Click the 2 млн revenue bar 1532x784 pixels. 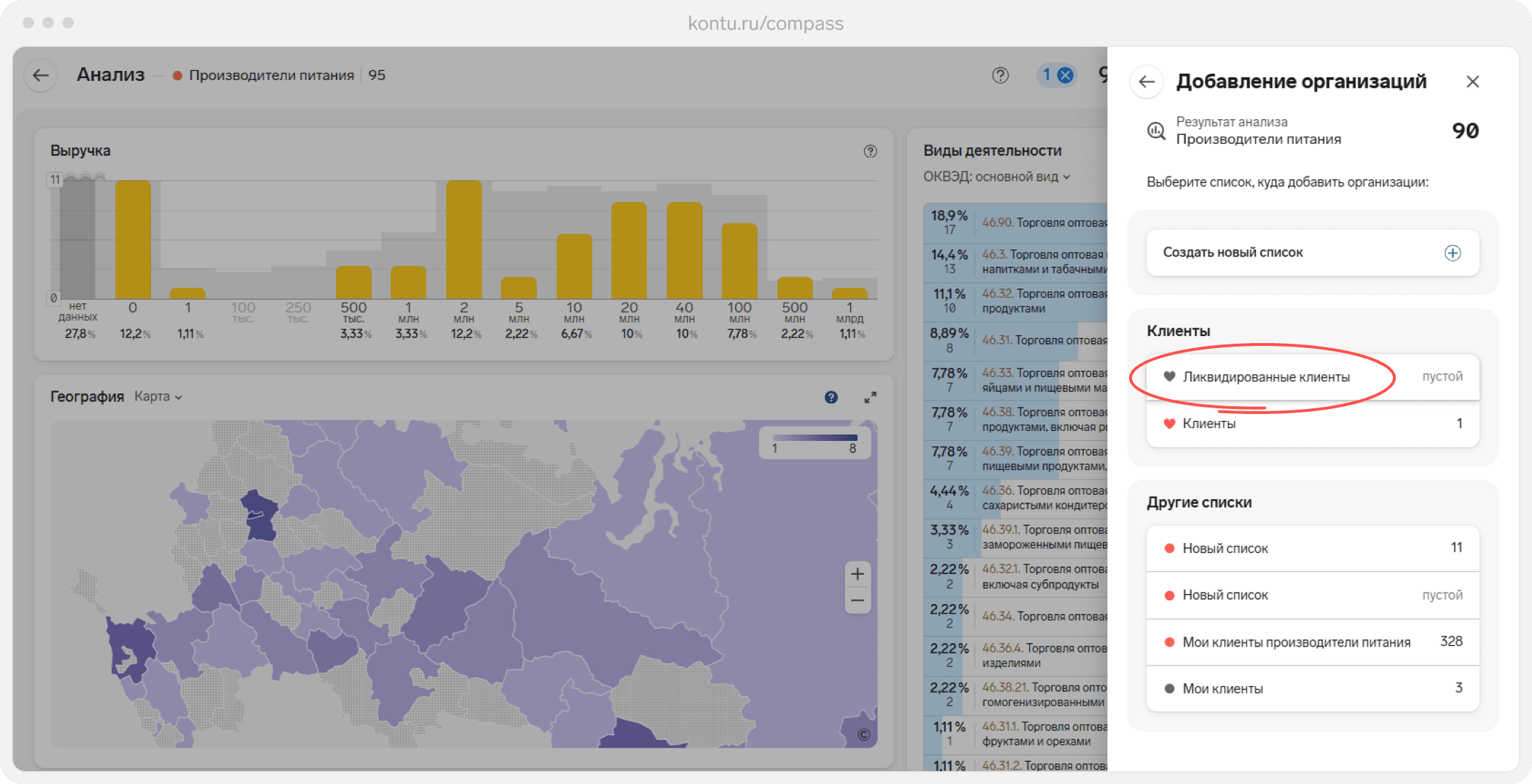pyautogui.click(x=464, y=240)
